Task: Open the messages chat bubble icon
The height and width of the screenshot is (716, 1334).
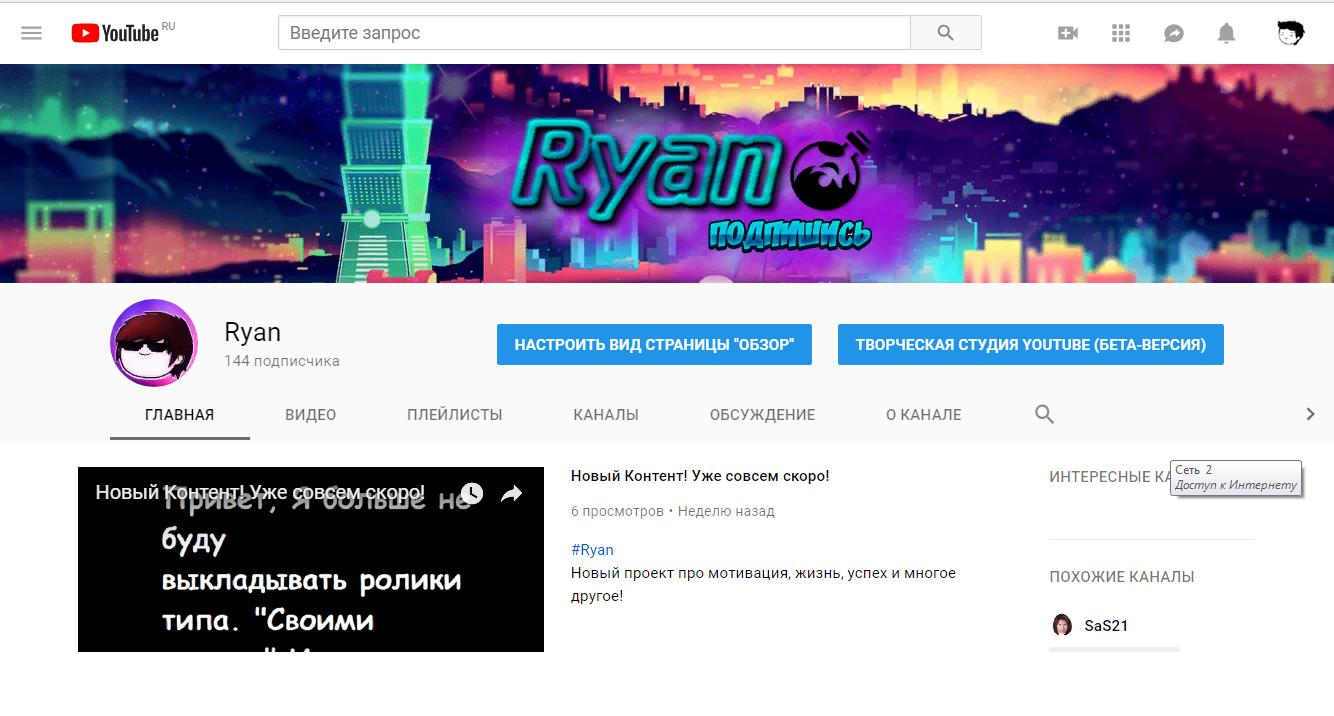Action: [x=1174, y=33]
